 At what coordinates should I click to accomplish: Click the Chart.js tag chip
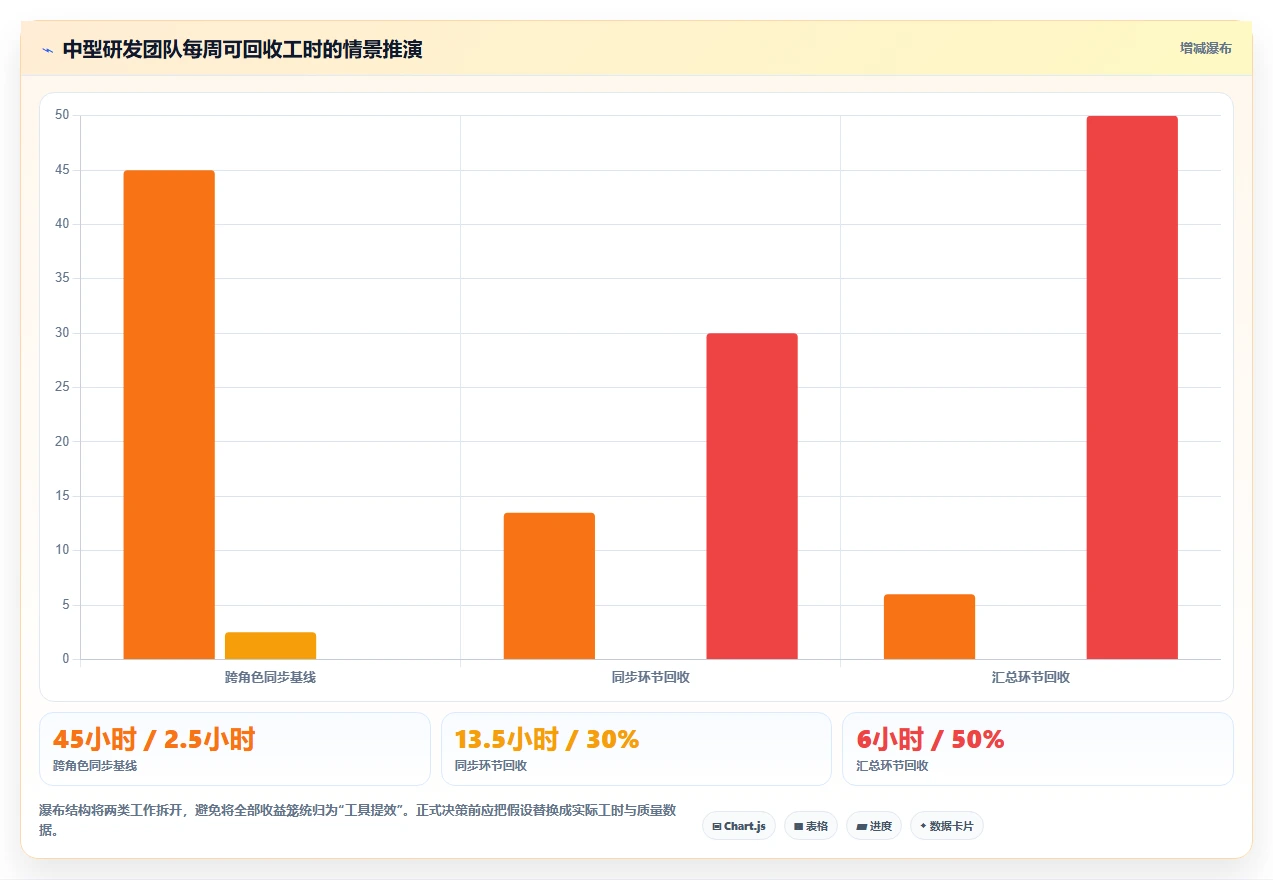(739, 826)
